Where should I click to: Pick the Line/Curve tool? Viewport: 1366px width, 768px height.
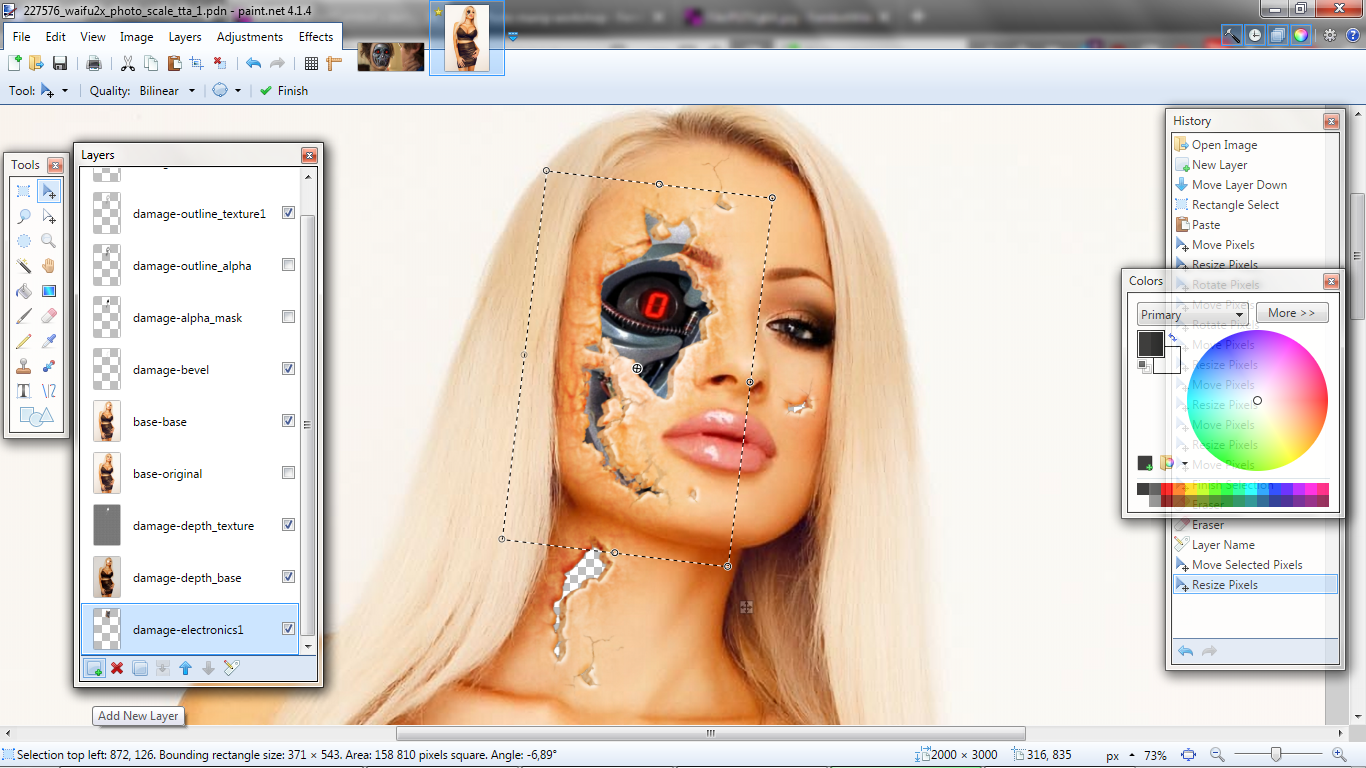pos(49,391)
